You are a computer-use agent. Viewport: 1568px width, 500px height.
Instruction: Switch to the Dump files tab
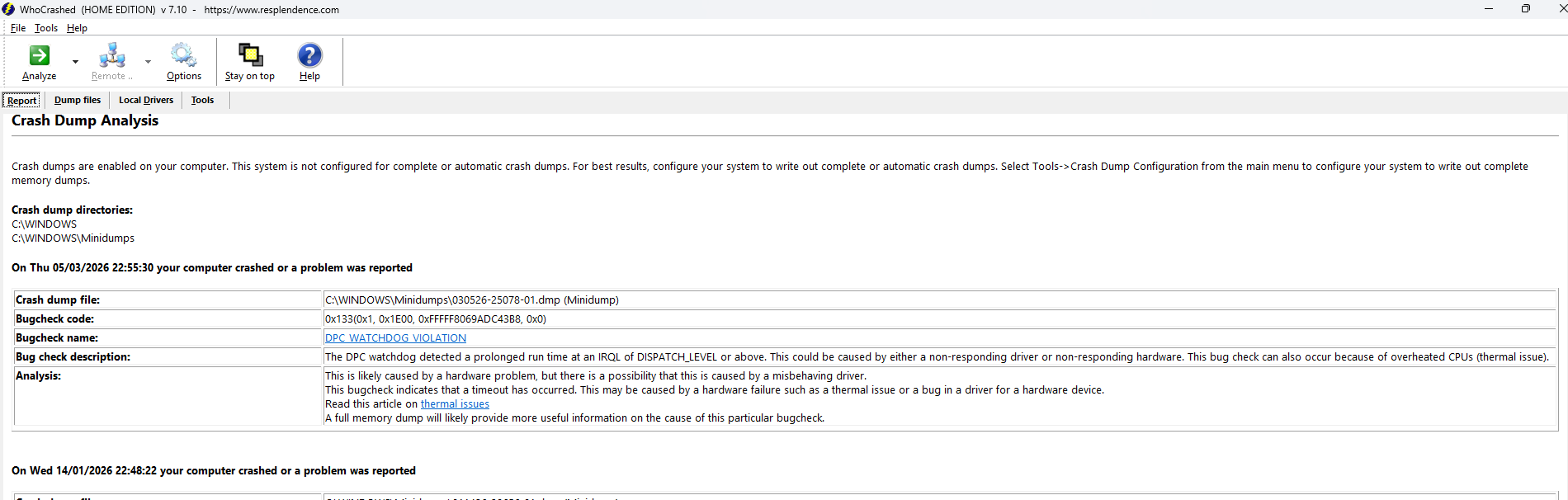click(78, 101)
